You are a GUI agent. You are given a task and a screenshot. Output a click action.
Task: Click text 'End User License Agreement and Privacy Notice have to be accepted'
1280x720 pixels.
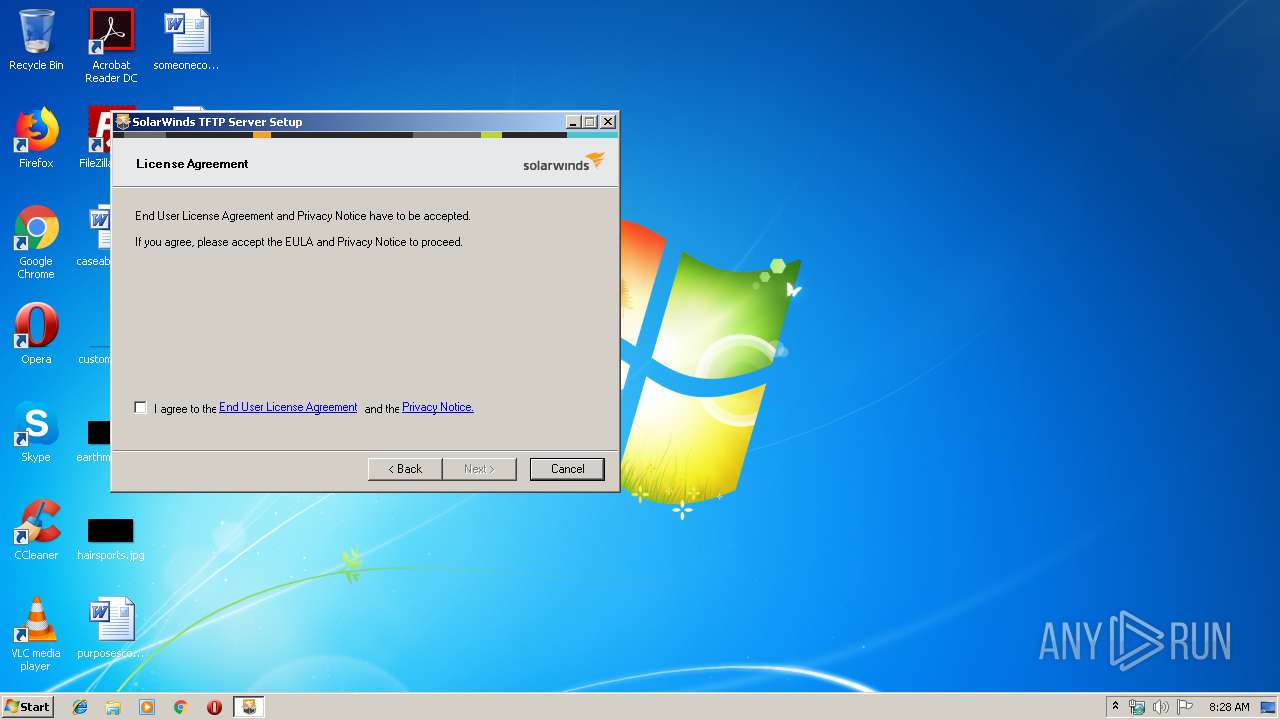303,216
